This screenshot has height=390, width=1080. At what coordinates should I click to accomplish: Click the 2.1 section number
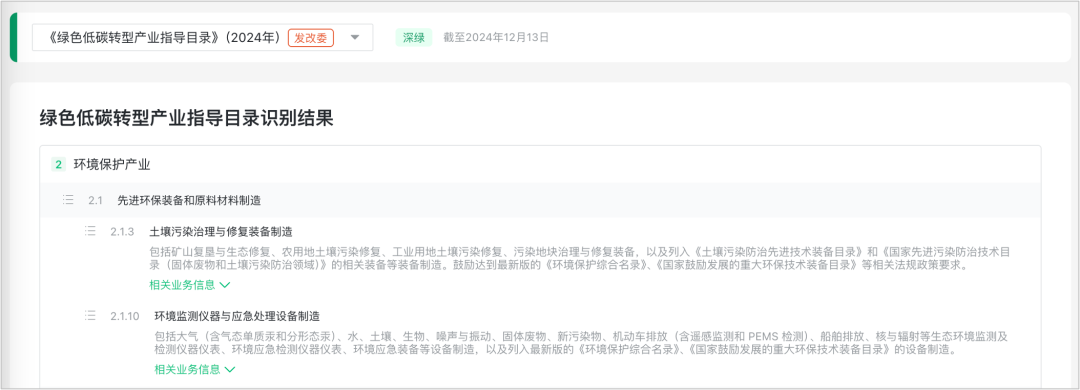coord(95,201)
